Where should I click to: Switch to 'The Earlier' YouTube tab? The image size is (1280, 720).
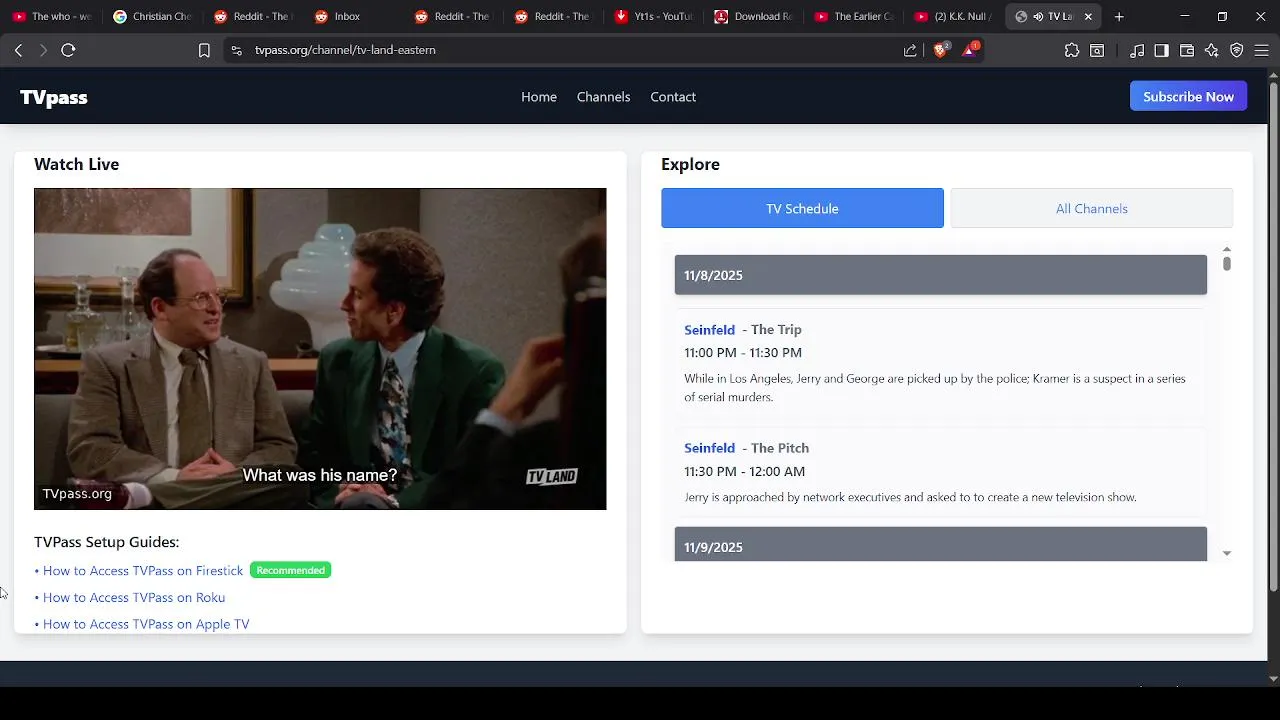click(855, 16)
